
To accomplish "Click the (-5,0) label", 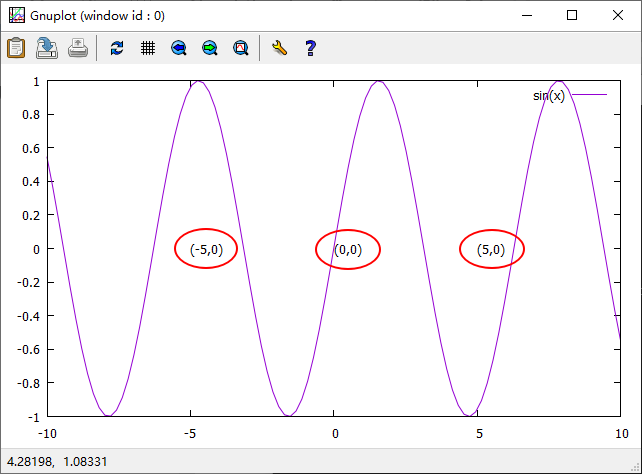I will point(206,249).
